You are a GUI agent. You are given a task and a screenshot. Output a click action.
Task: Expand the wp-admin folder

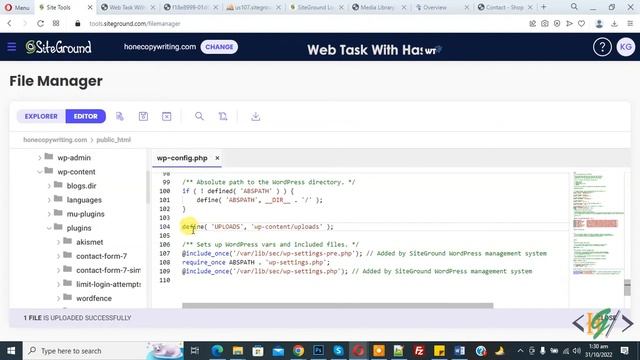(x=40, y=158)
